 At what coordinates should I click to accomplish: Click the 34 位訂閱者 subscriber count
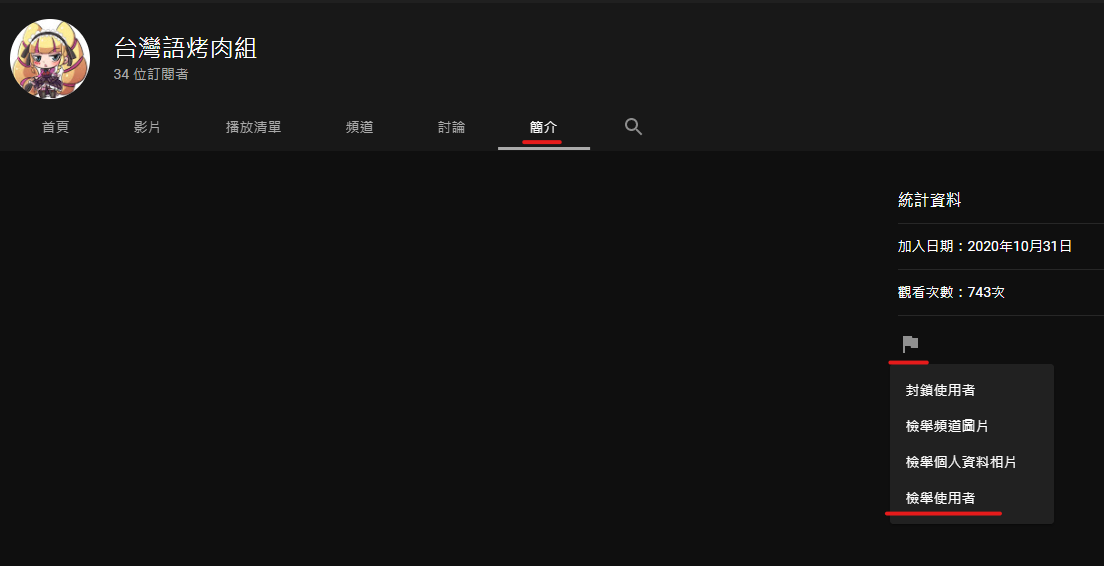pos(151,74)
